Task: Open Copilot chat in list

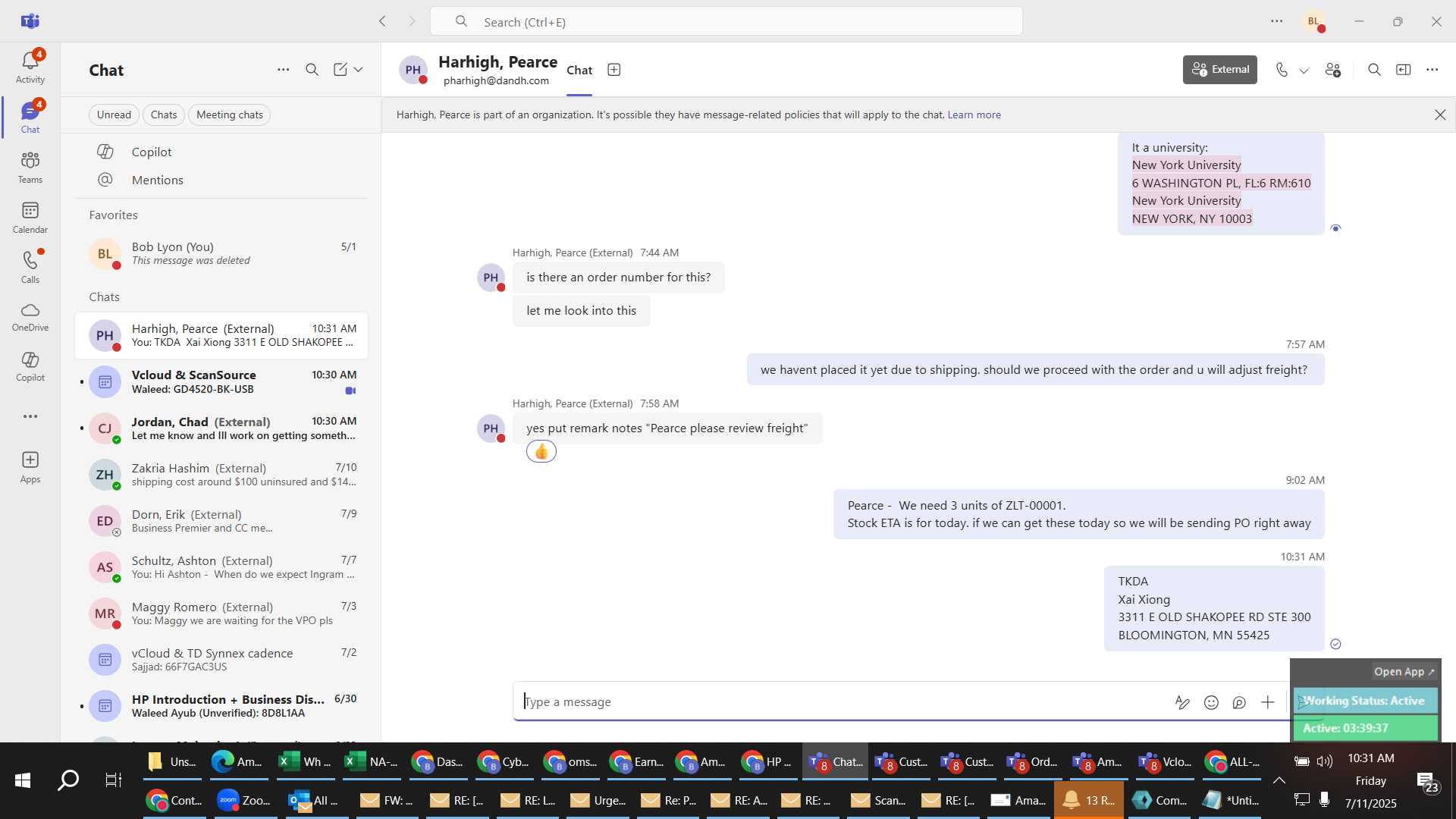Action: (221, 152)
